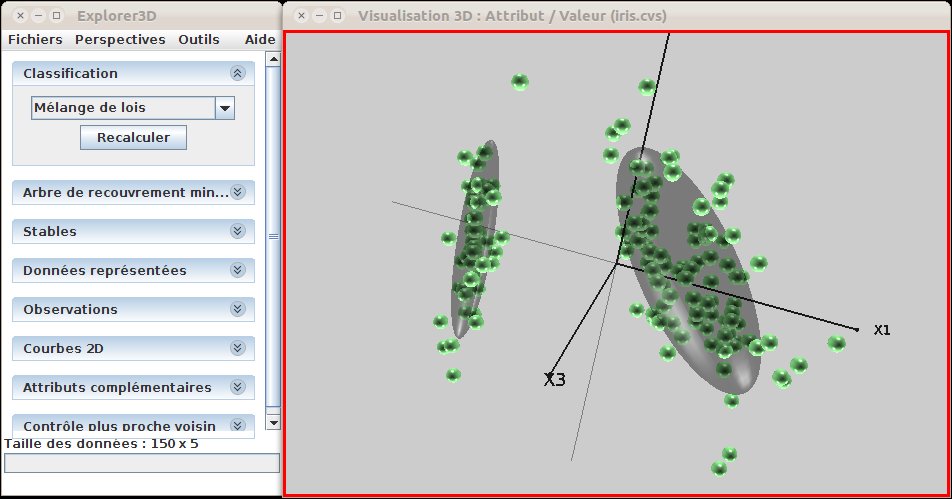
Task: Expand Arbre de recouvrement min panel
Action: click(x=237, y=192)
